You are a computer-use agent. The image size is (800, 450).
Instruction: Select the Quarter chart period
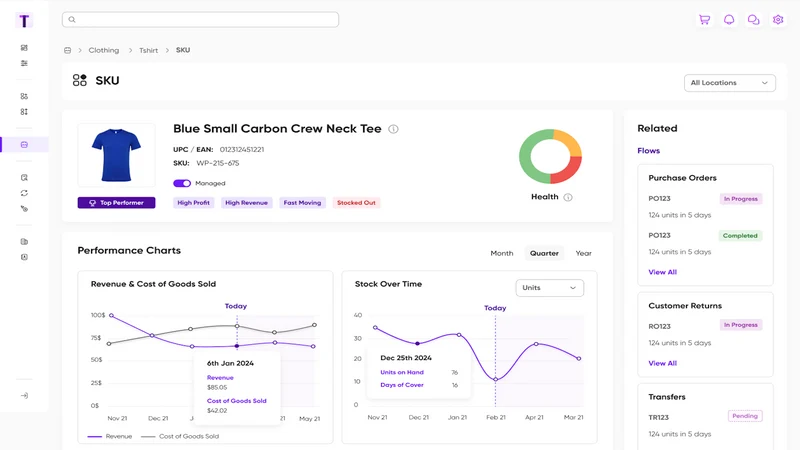(544, 253)
